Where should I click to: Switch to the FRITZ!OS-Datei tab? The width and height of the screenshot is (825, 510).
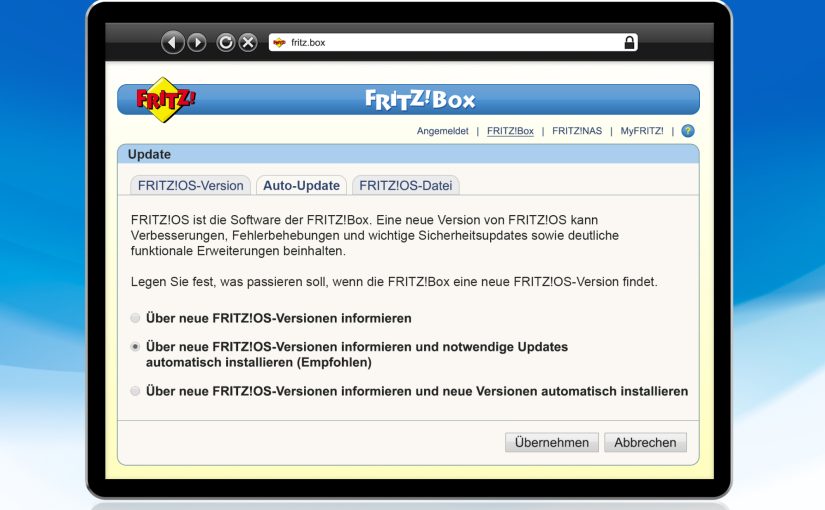coord(406,185)
